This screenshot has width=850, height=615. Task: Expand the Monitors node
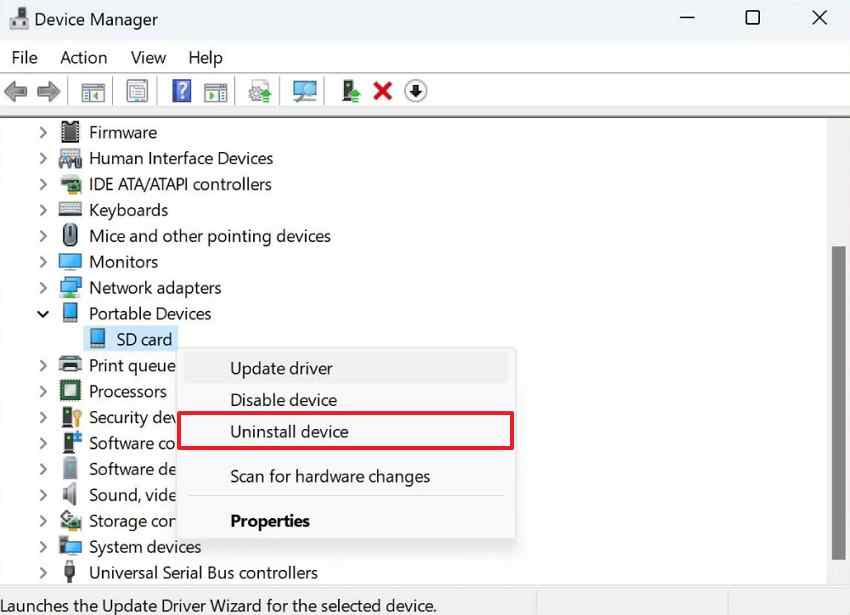pos(43,262)
